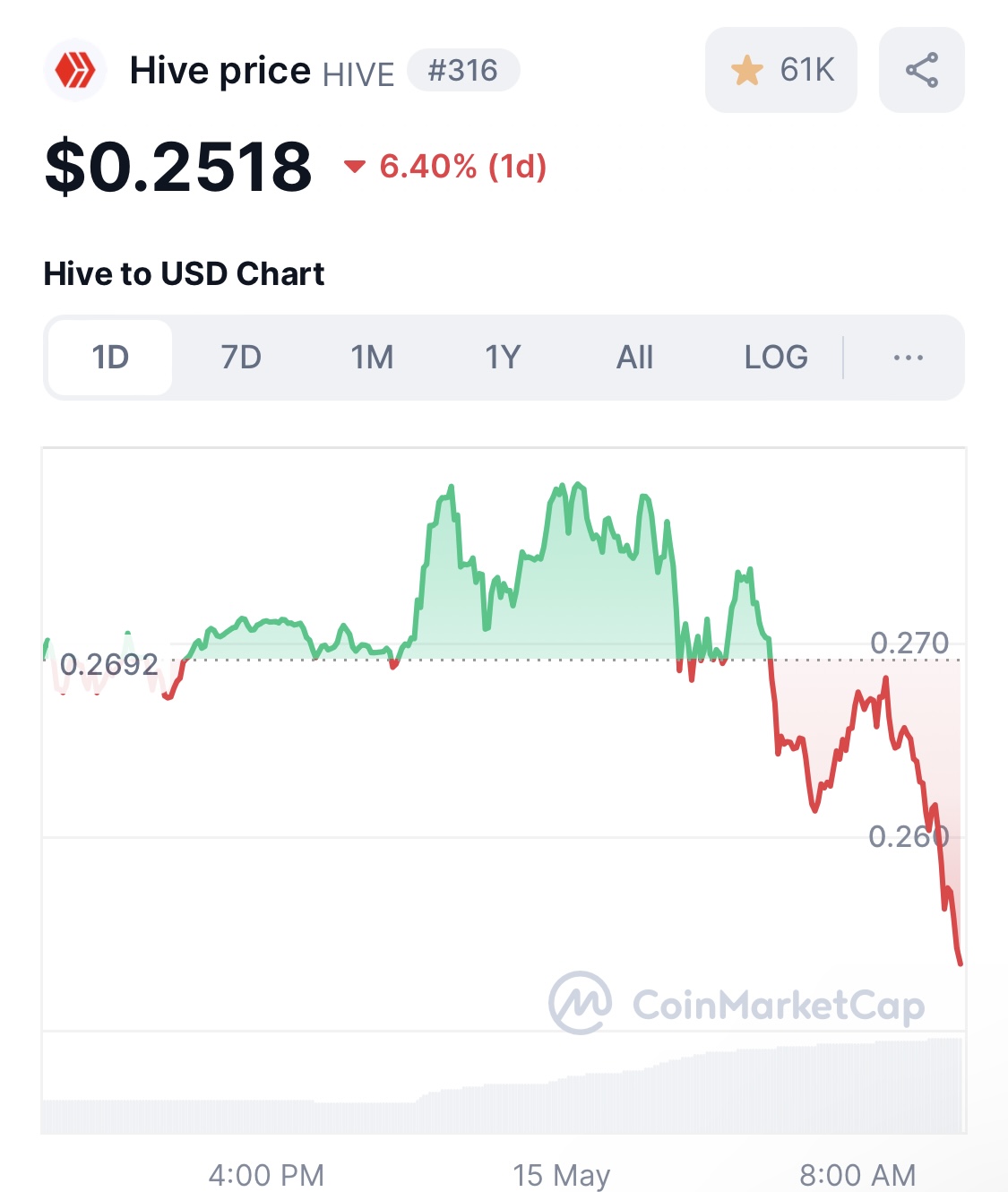
Task: Open the share icon button
Action: [x=922, y=70]
